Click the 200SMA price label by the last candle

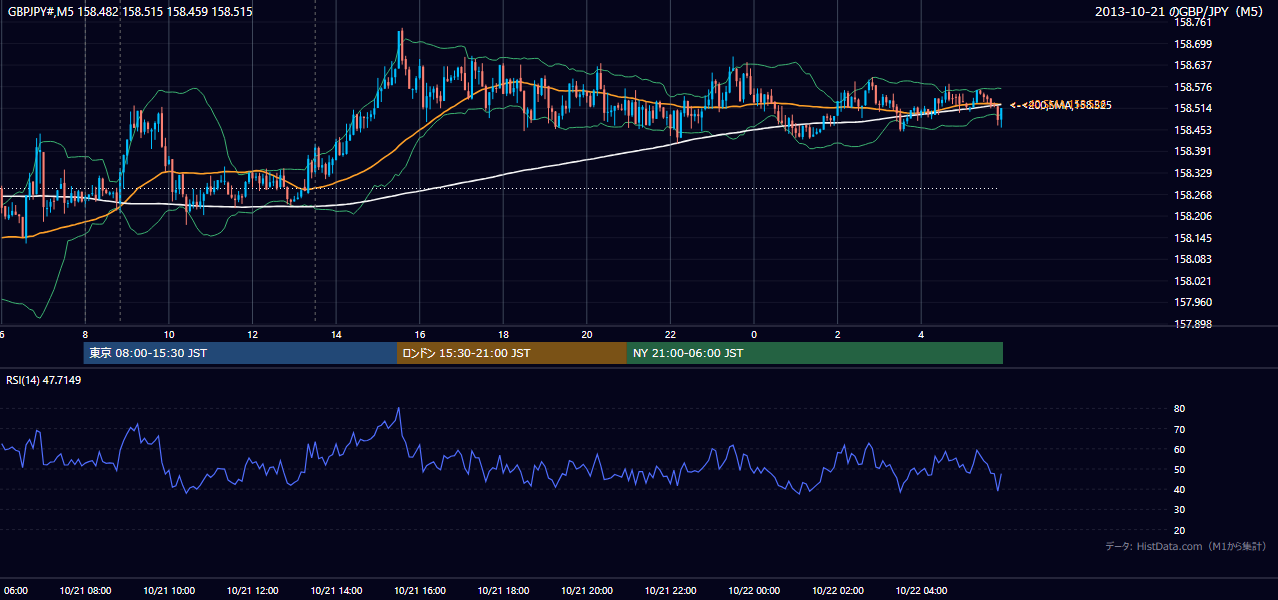pyautogui.click(x=1062, y=105)
